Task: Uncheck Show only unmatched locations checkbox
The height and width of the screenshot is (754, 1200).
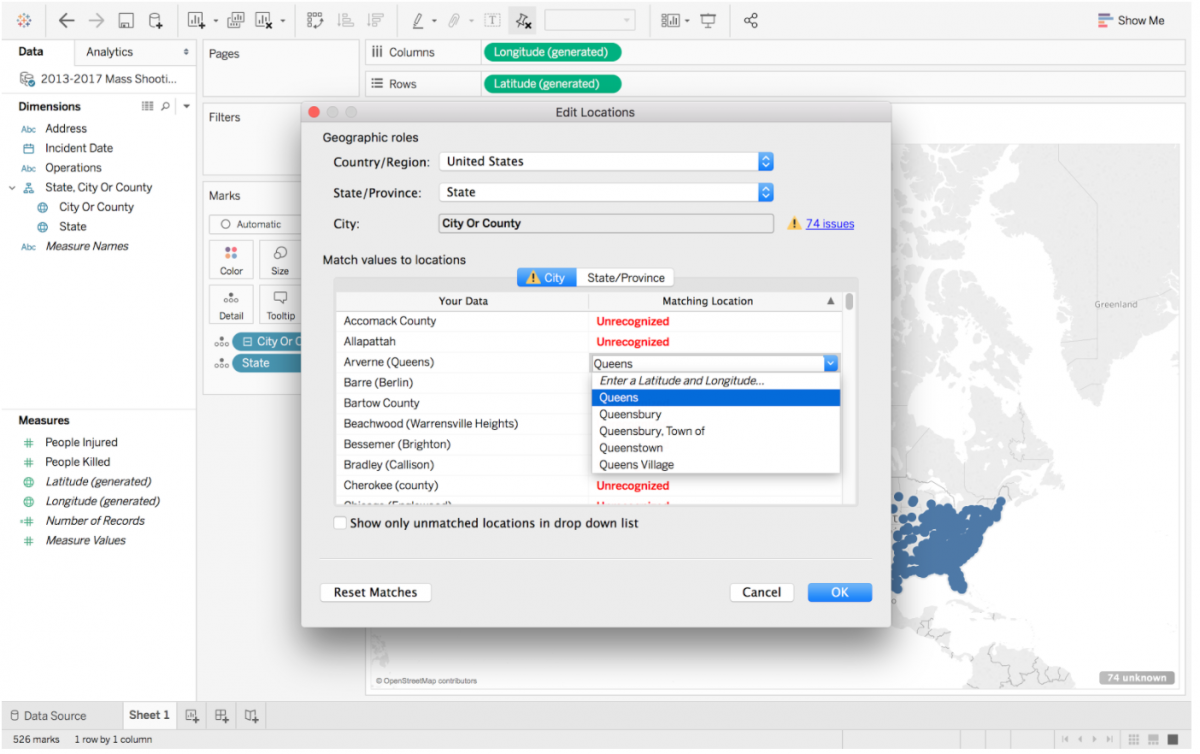Action: point(340,522)
